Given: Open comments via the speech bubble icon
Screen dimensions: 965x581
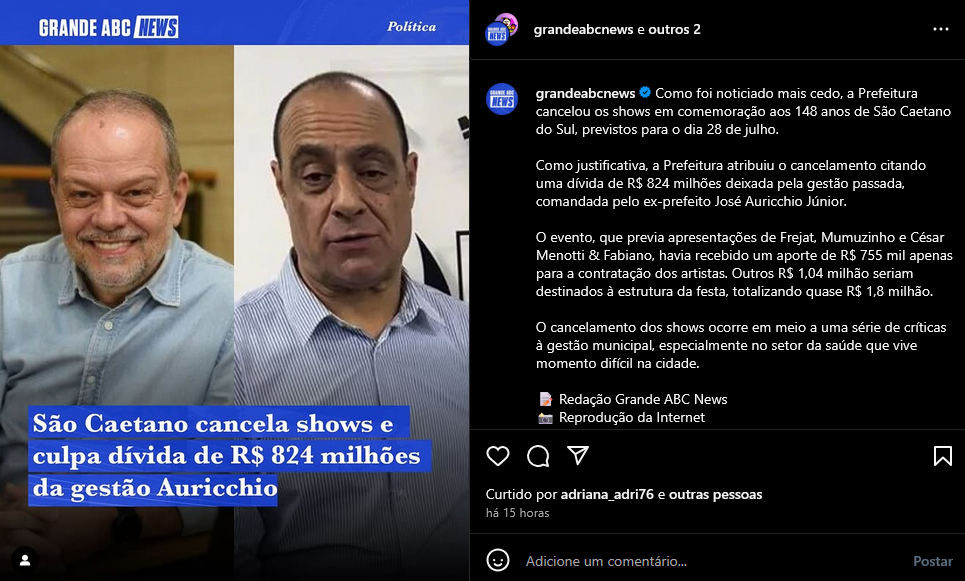Looking at the screenshot, I should coord(538,456).
